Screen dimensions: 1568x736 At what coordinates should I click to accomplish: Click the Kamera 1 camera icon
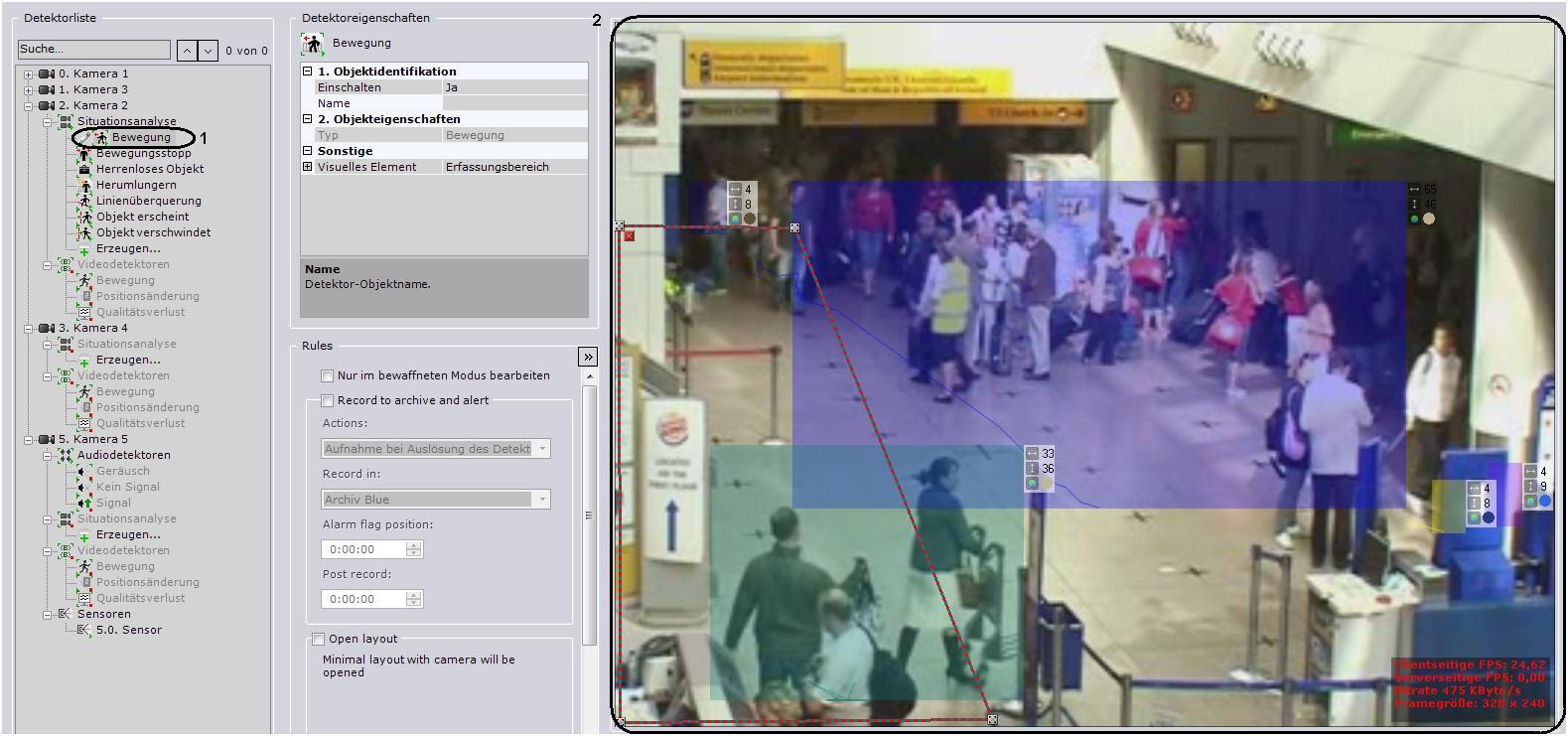pyautogui.click(x=47, y=74)
